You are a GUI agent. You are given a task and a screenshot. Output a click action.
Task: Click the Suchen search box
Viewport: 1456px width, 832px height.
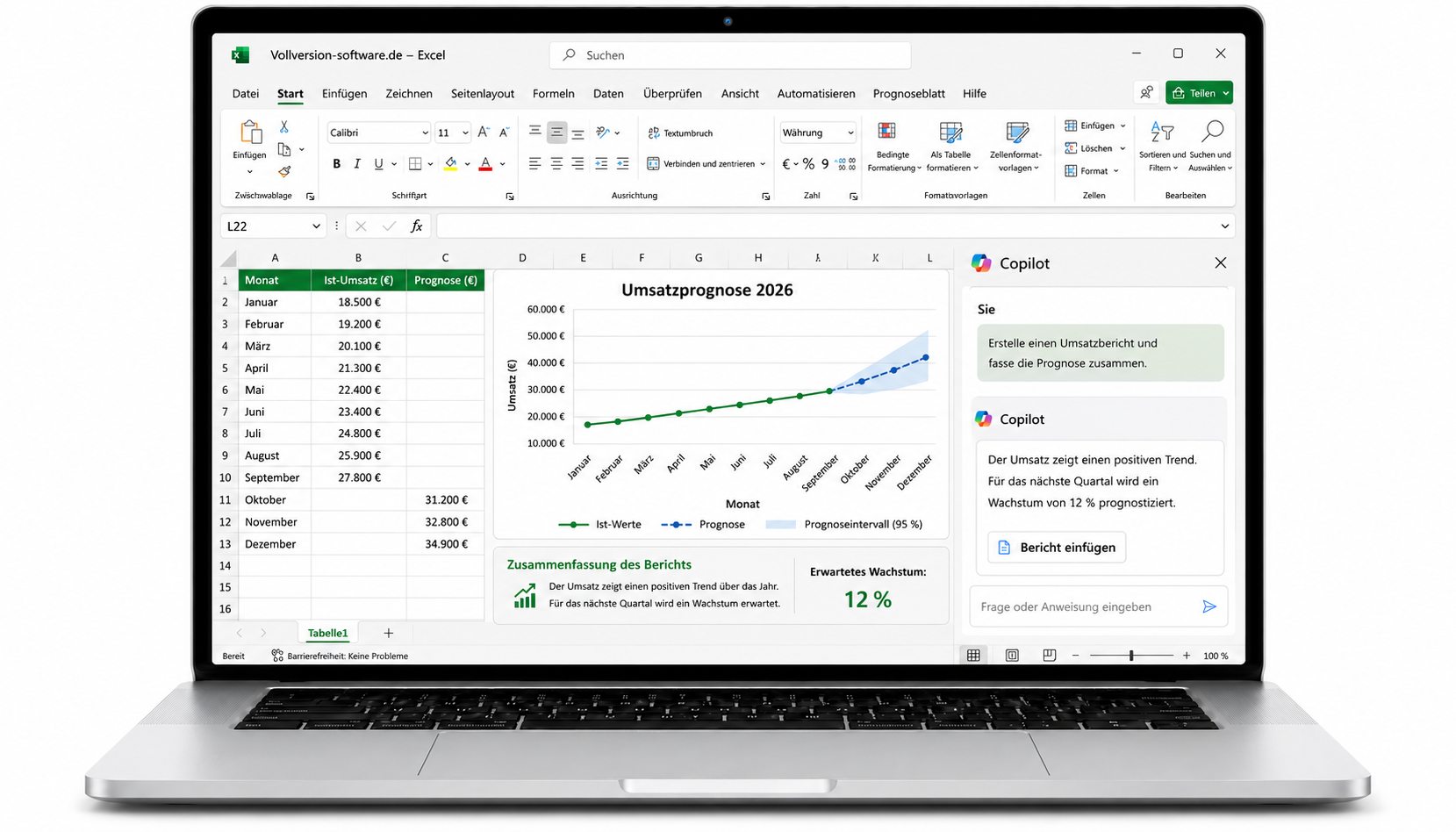(730, 54)
